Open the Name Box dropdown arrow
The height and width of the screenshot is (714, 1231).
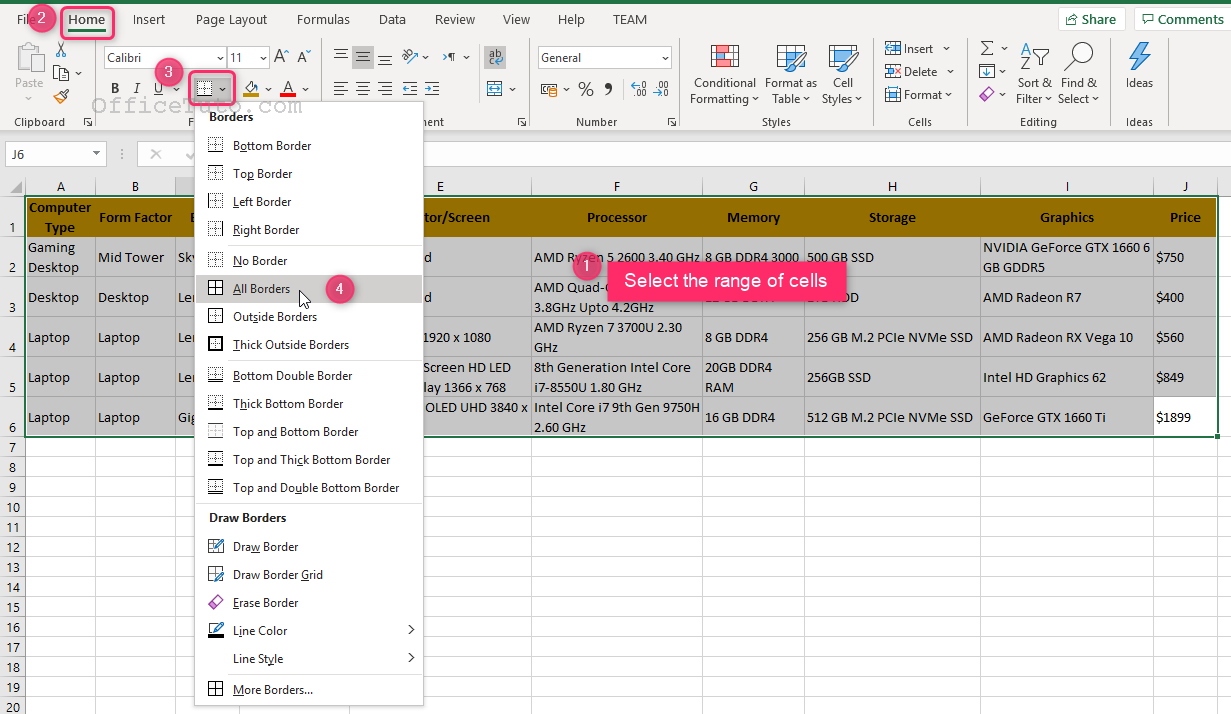click(97, 154)
